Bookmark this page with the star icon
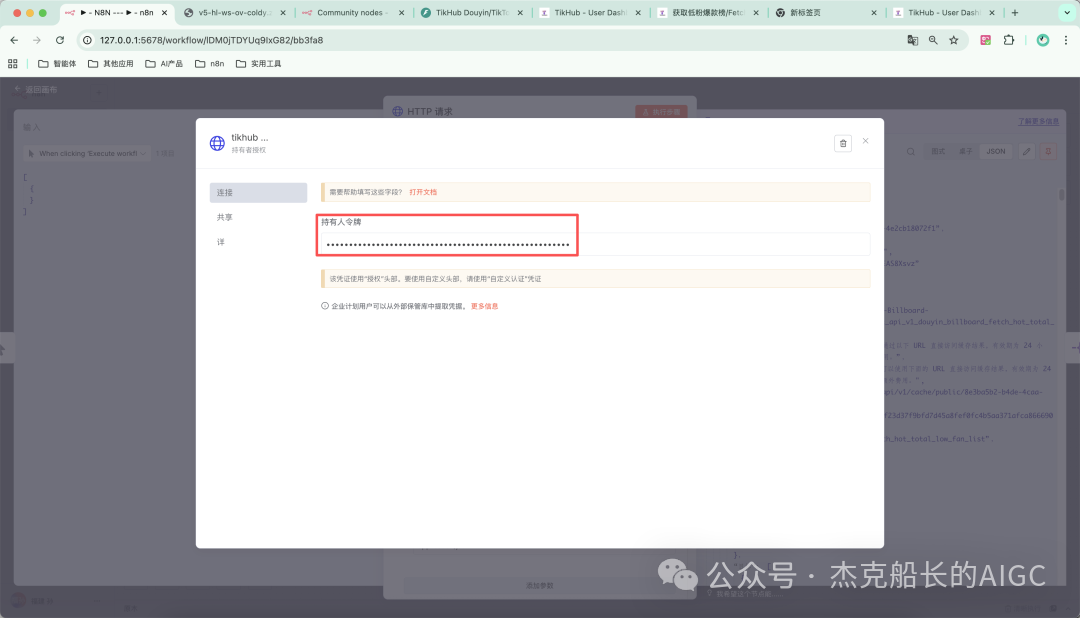Screen dimensions: 1080x618 point(954,40)
